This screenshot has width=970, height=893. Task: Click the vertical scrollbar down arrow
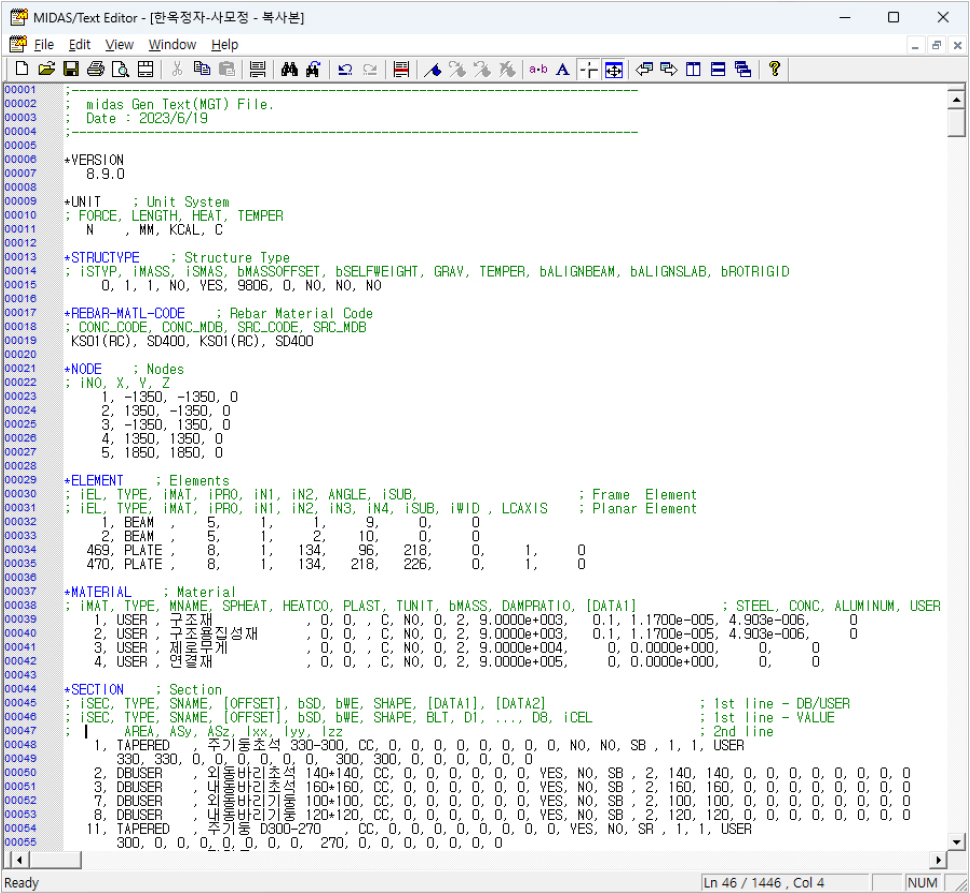[x=956, y=842]
